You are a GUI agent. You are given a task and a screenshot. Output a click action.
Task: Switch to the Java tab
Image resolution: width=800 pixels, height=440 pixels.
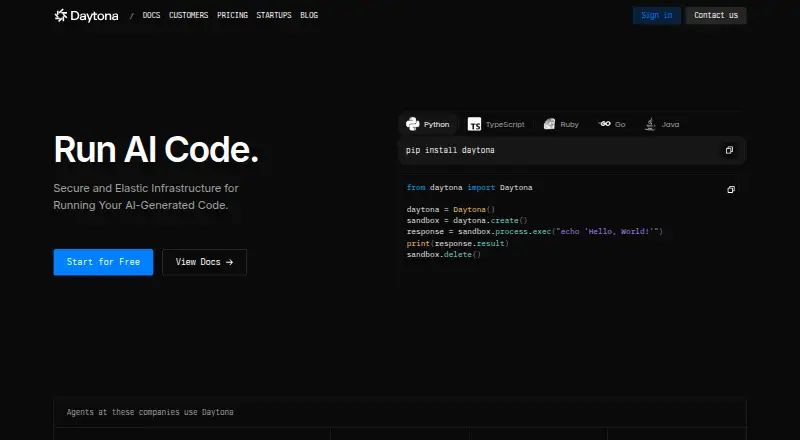click(662, 124)
